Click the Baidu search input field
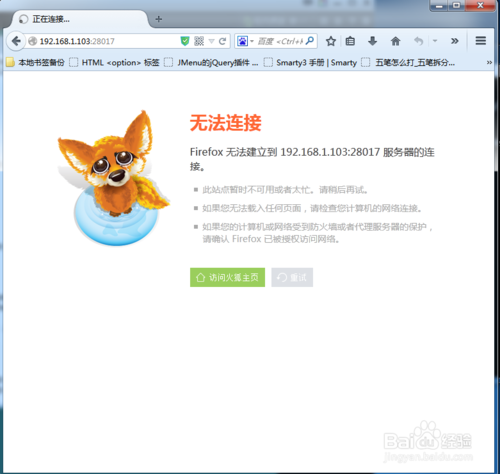The width and height of the screenshot is (500, 474). [x=280, y=41]
